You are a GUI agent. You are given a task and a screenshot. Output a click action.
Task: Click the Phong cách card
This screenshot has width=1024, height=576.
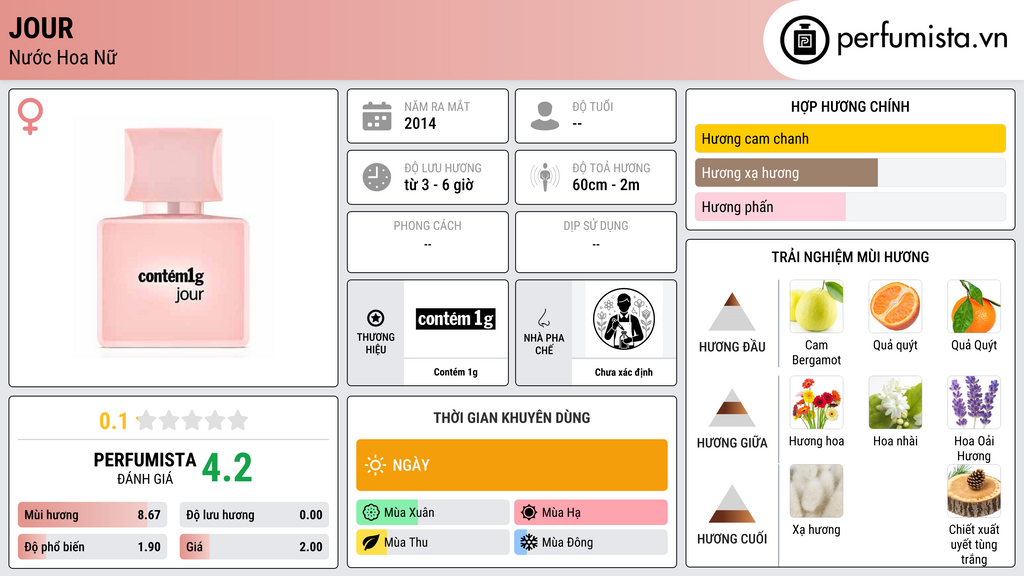tap(428, 242)
